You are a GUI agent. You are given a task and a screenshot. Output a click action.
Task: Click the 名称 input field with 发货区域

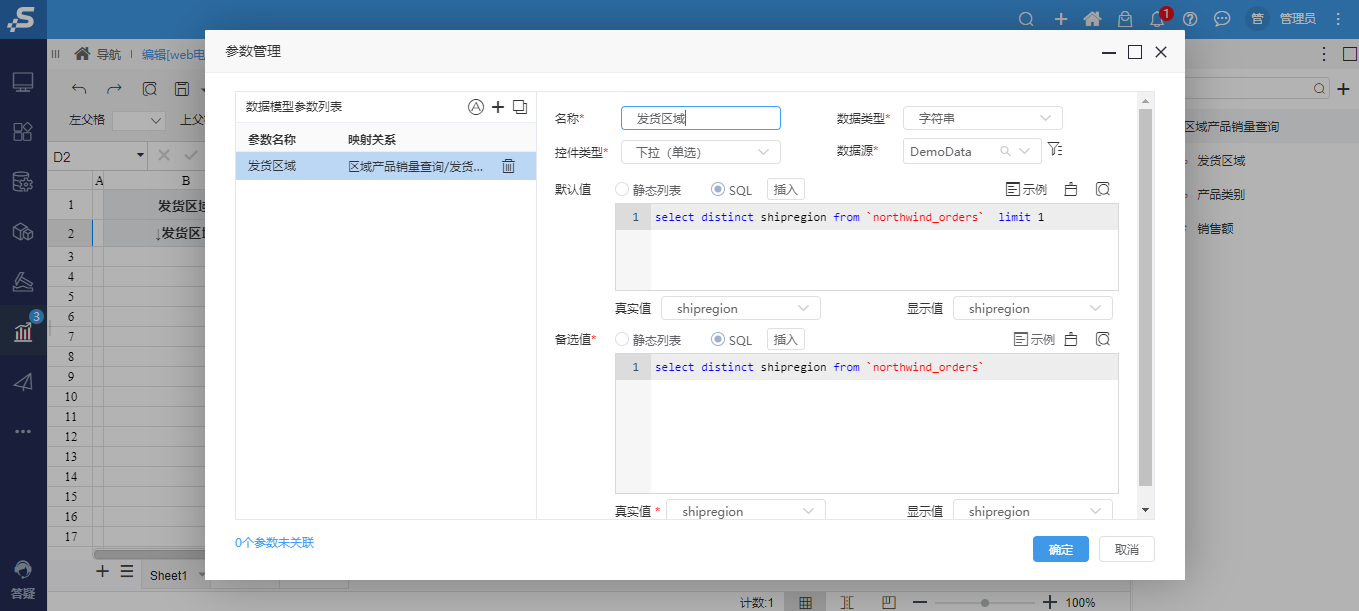click(700, 118)
